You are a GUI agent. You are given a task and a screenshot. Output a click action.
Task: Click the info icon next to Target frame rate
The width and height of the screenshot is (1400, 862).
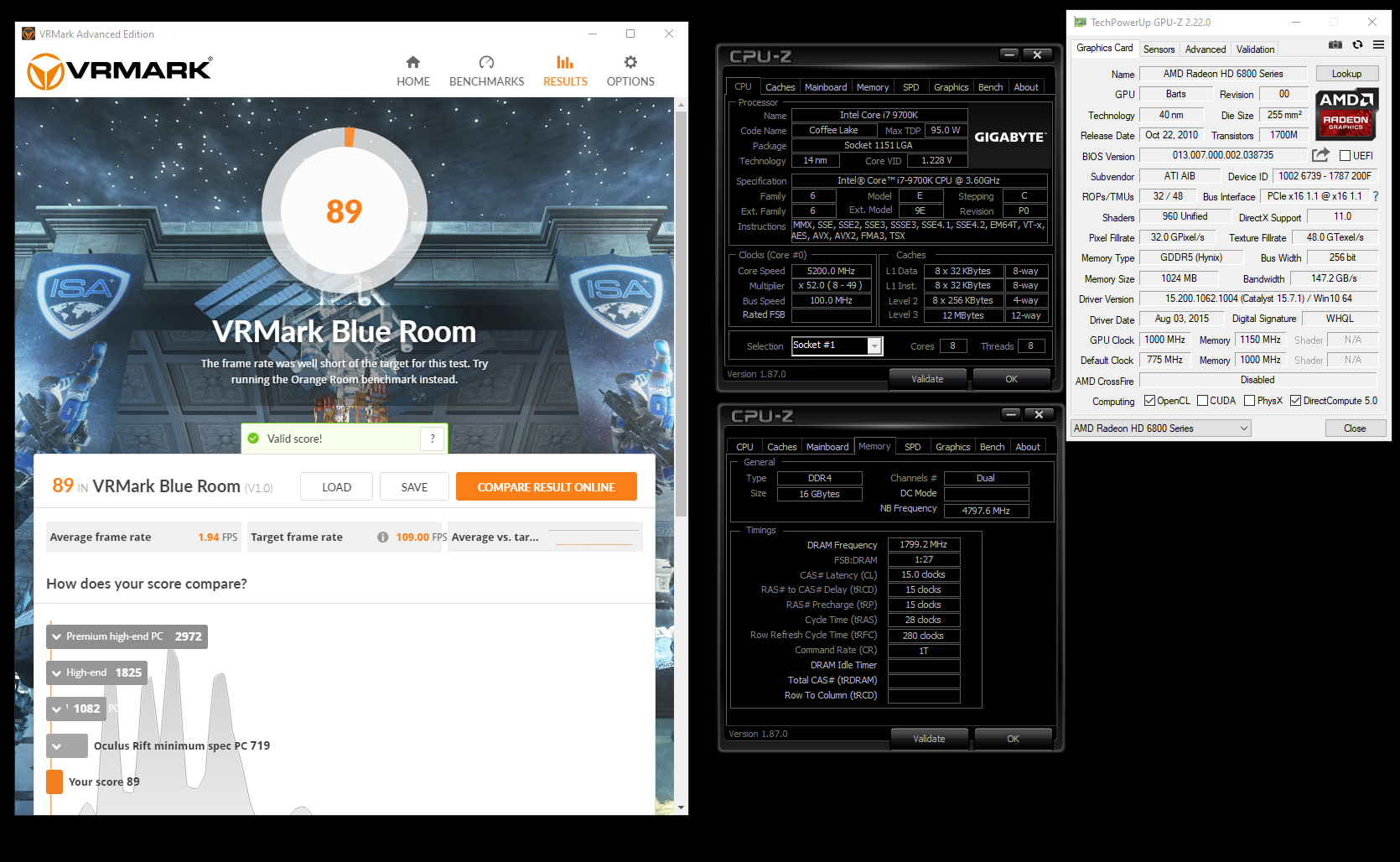(382, 537)
